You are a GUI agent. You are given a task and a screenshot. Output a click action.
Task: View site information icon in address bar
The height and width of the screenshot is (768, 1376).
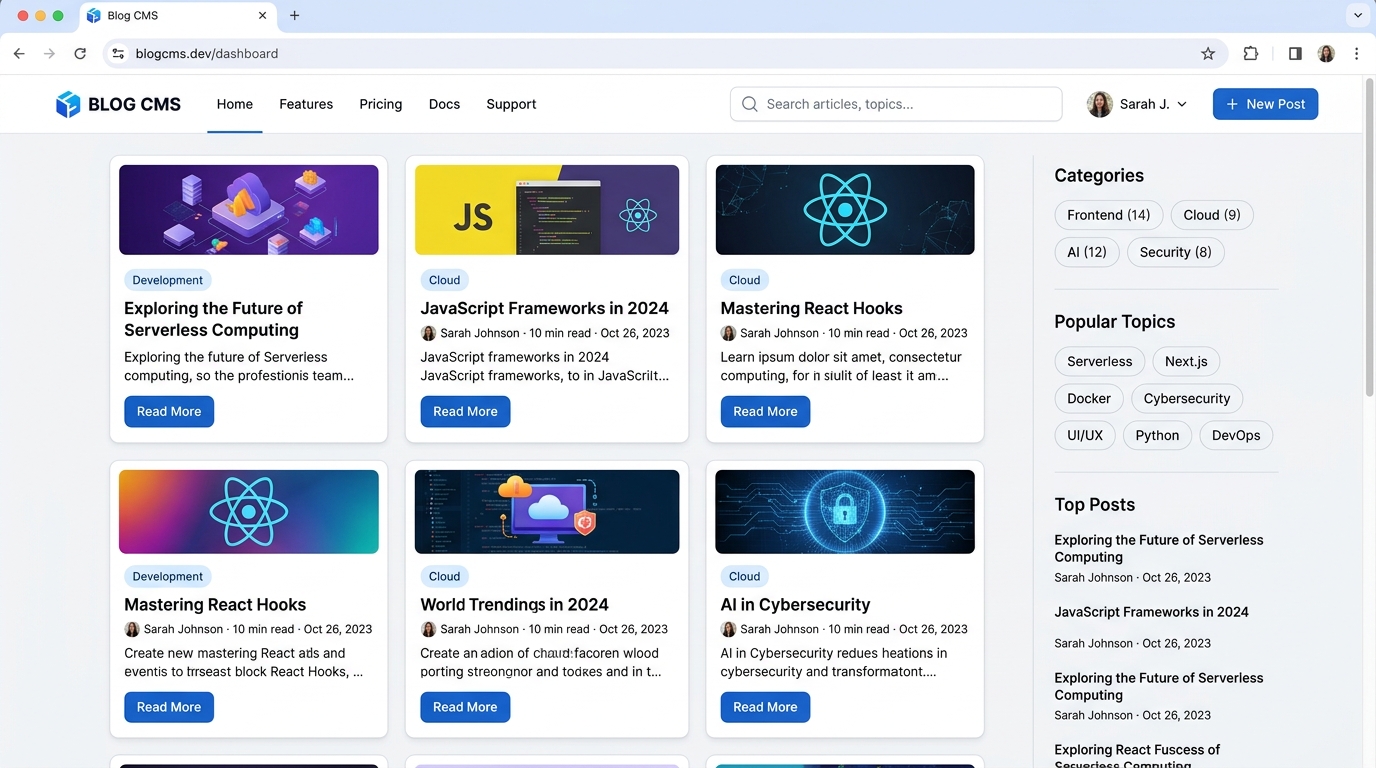[118, 54]
